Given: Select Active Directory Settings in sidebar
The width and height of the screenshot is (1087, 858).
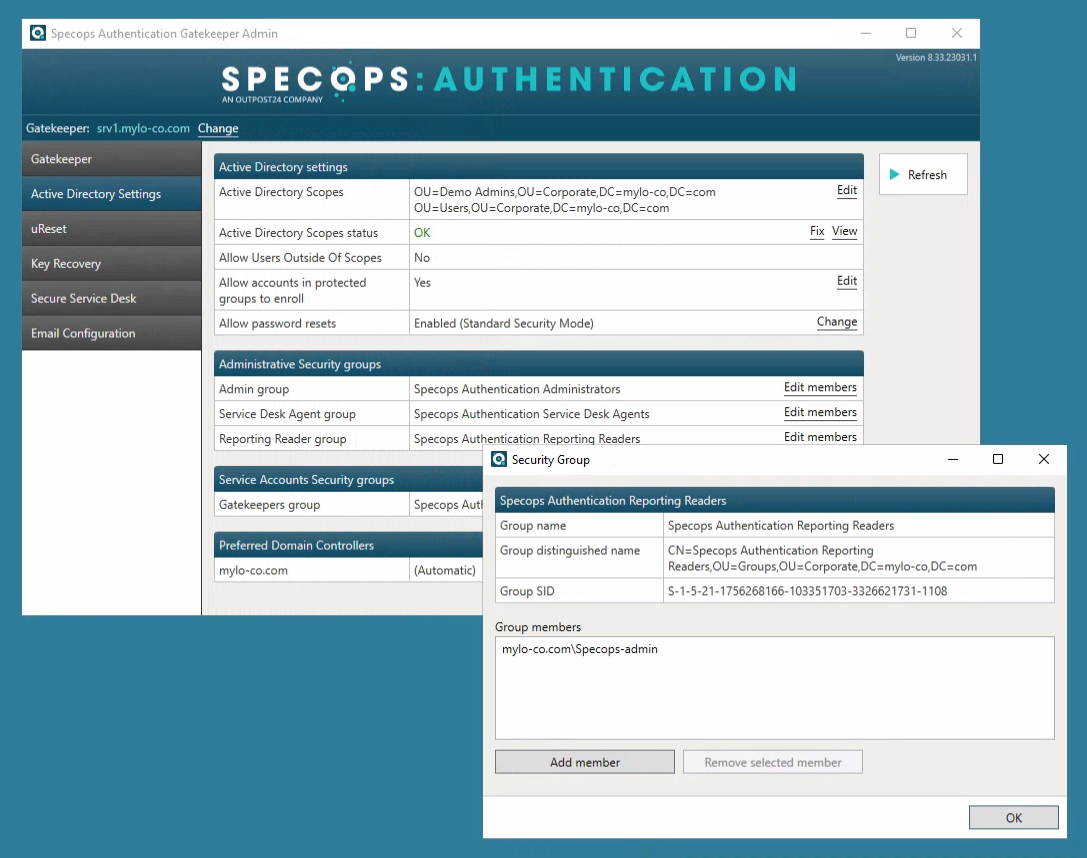Looking at the screenshot, I should (x=112, y=194).
